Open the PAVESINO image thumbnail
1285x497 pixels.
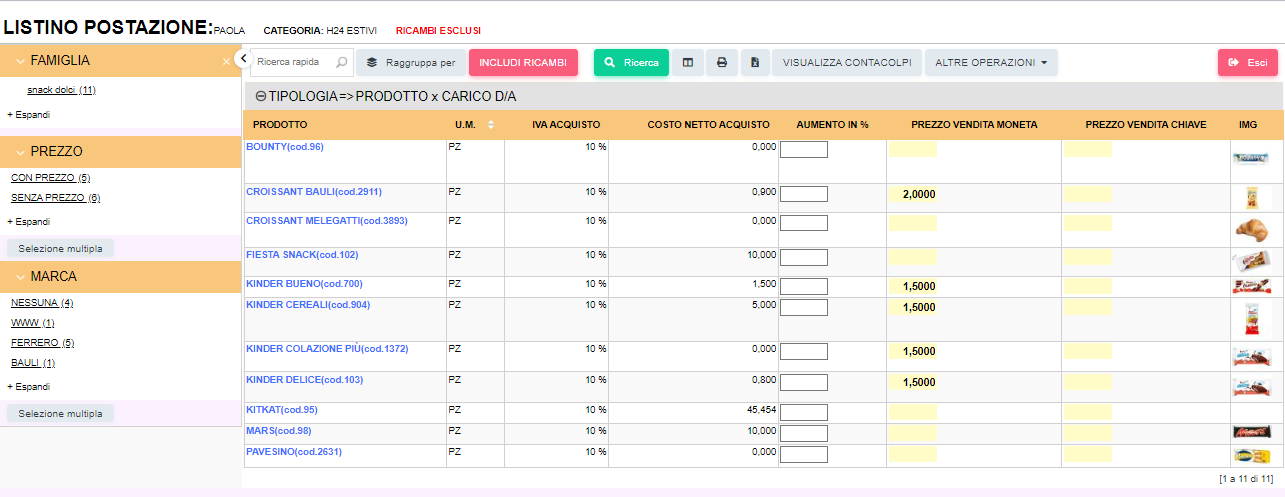coord(1250,455)
